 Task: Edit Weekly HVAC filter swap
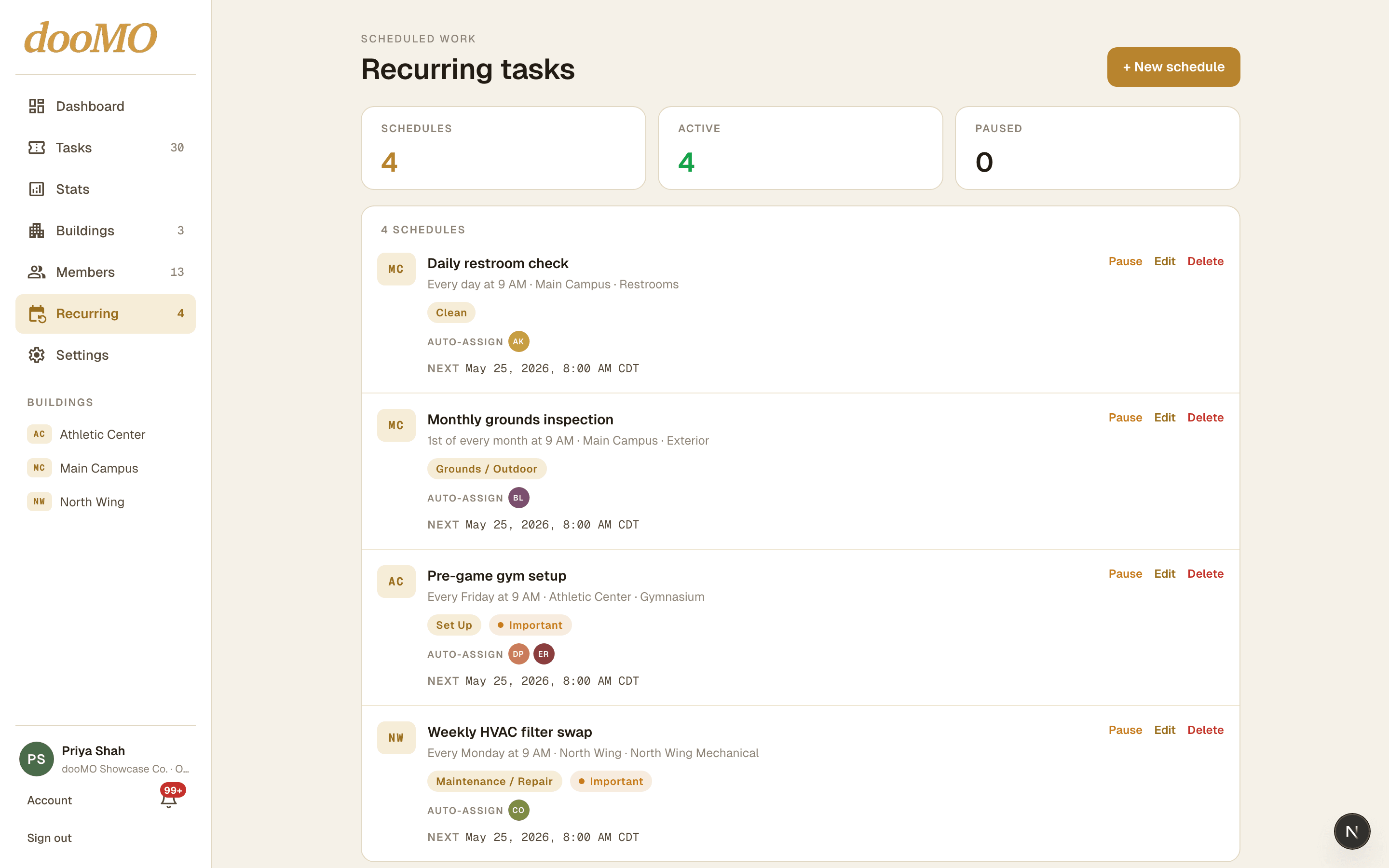click(x=1165, y=730)
